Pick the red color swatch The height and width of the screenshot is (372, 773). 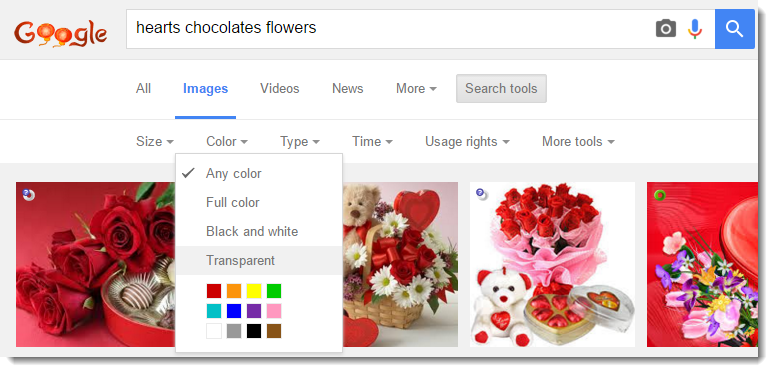[214, 291]
